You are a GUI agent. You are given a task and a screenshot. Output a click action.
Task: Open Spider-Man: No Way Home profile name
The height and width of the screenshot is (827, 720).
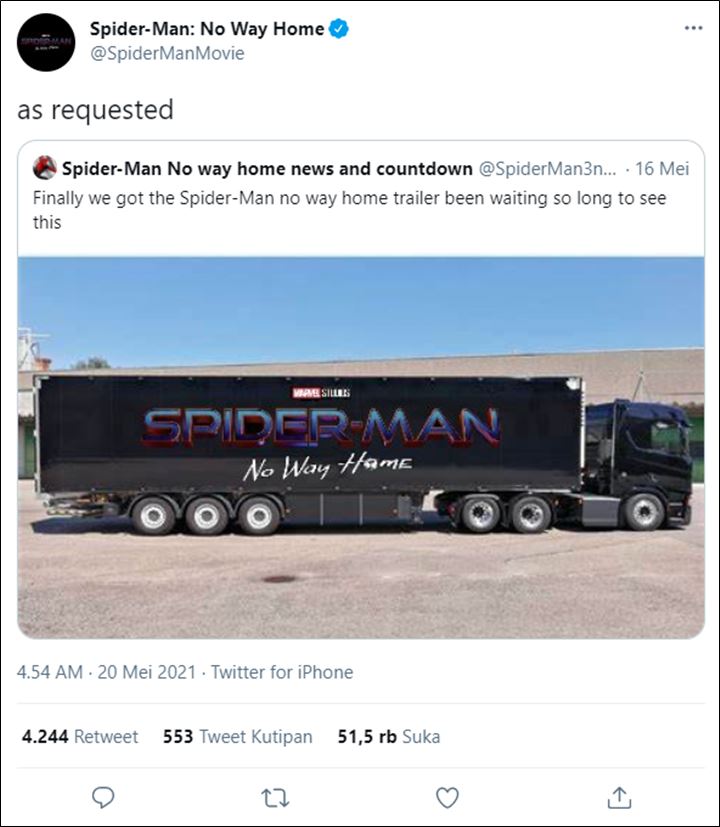(207, 28)
